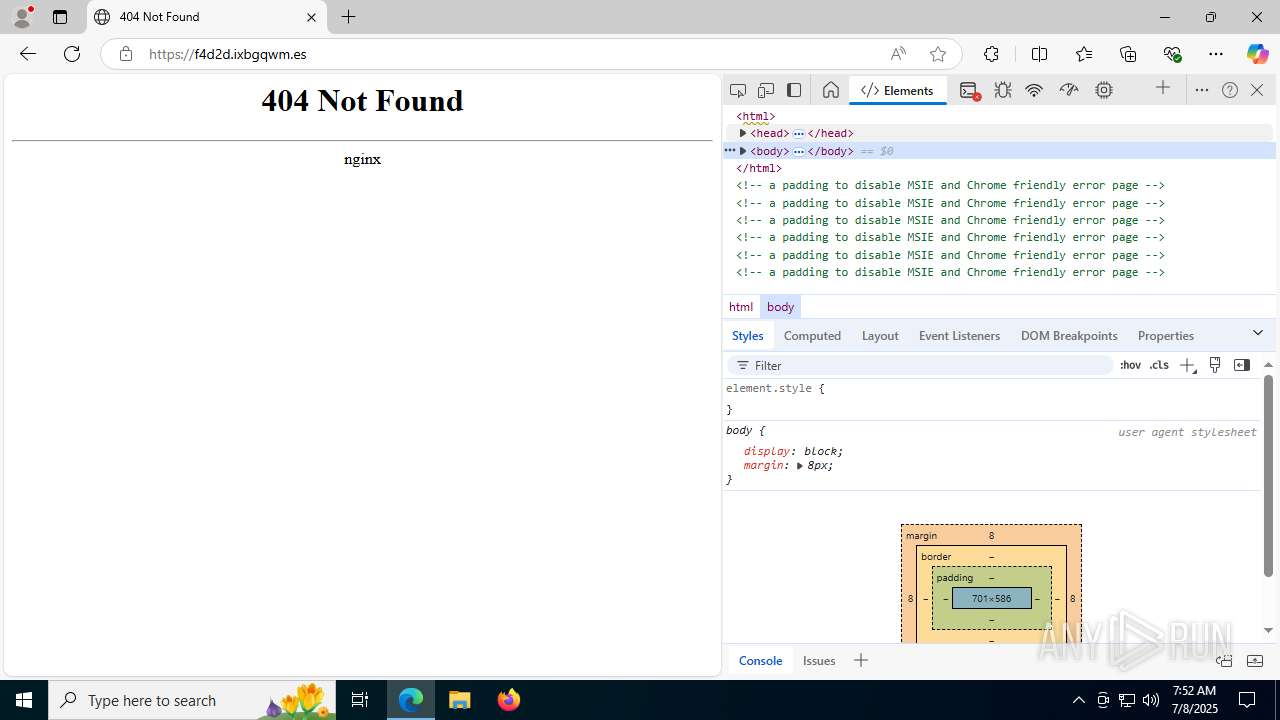Switch to the Elements tool tab

pos(897,90)
